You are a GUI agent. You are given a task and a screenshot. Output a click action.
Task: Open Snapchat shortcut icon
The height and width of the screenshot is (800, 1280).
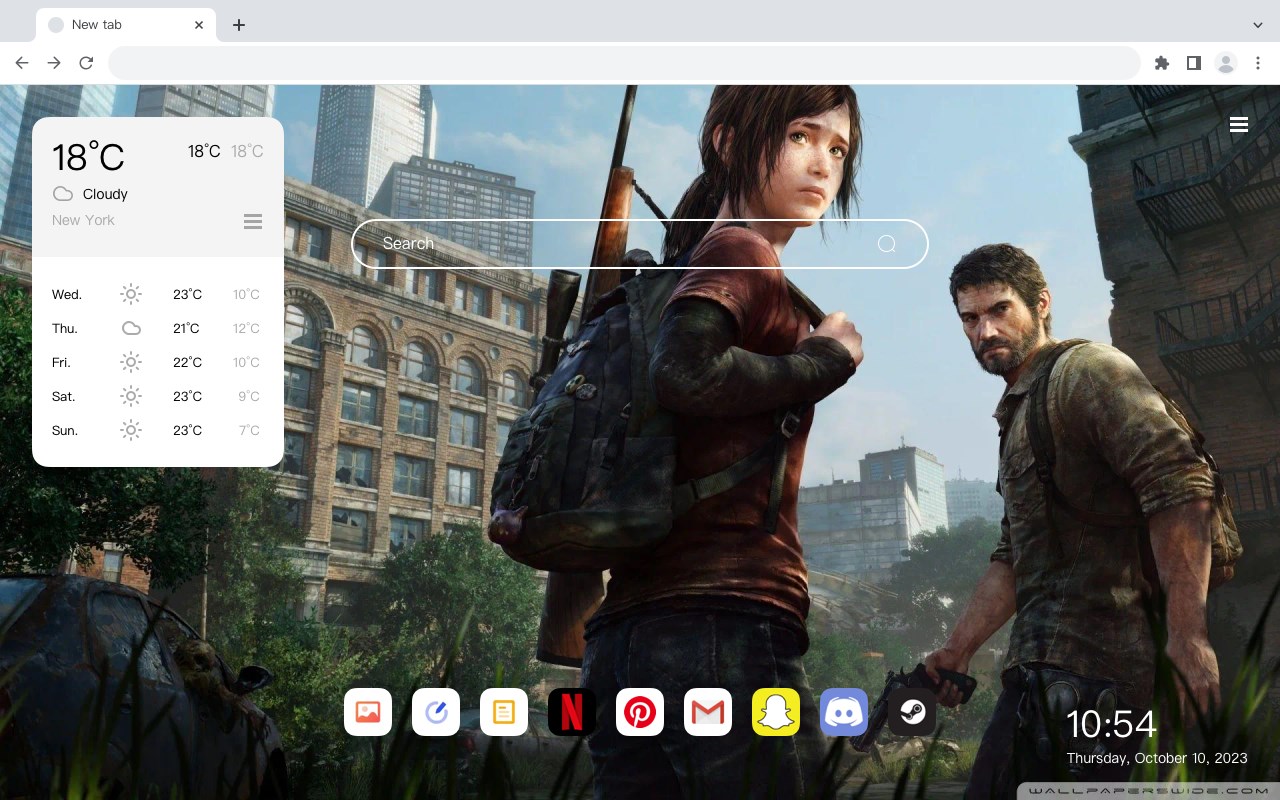coord(776,712)
